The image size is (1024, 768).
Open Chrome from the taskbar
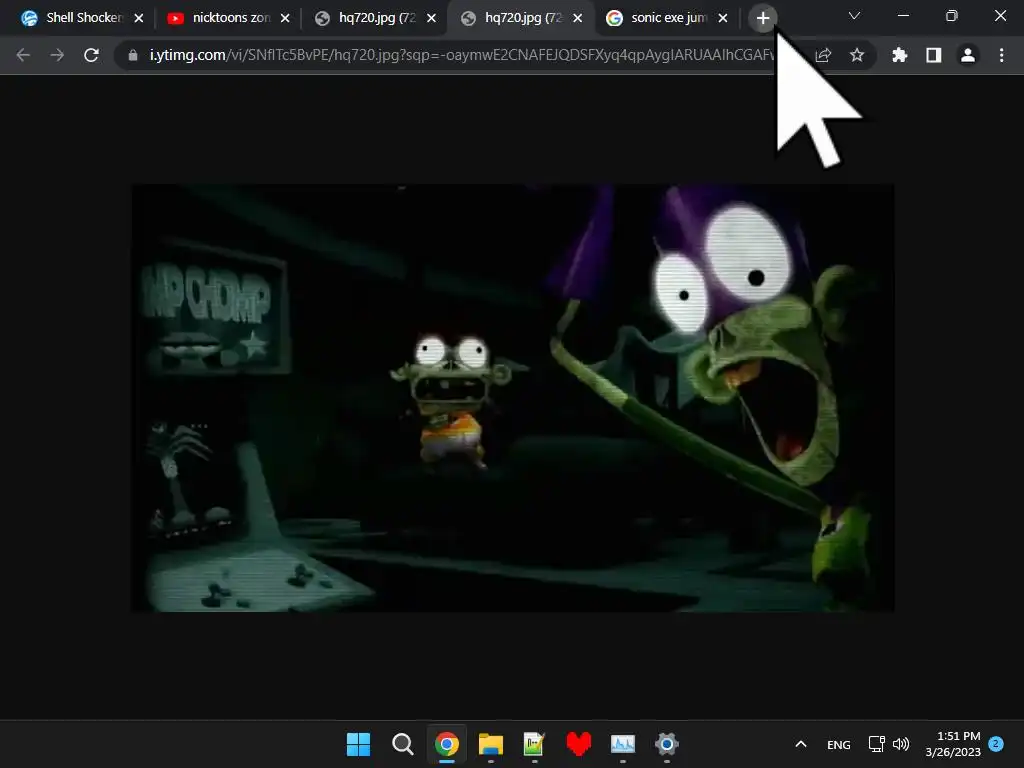(447, 744)
